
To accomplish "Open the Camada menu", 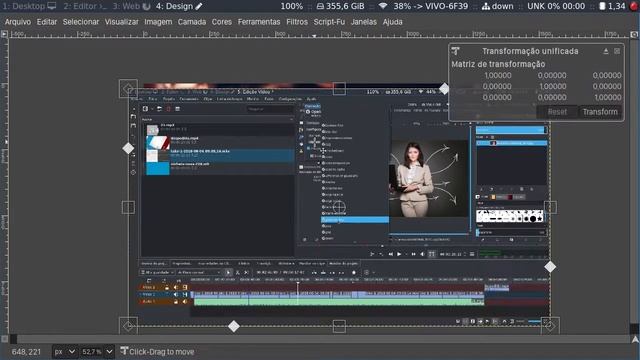I will (x=192, y=22).
